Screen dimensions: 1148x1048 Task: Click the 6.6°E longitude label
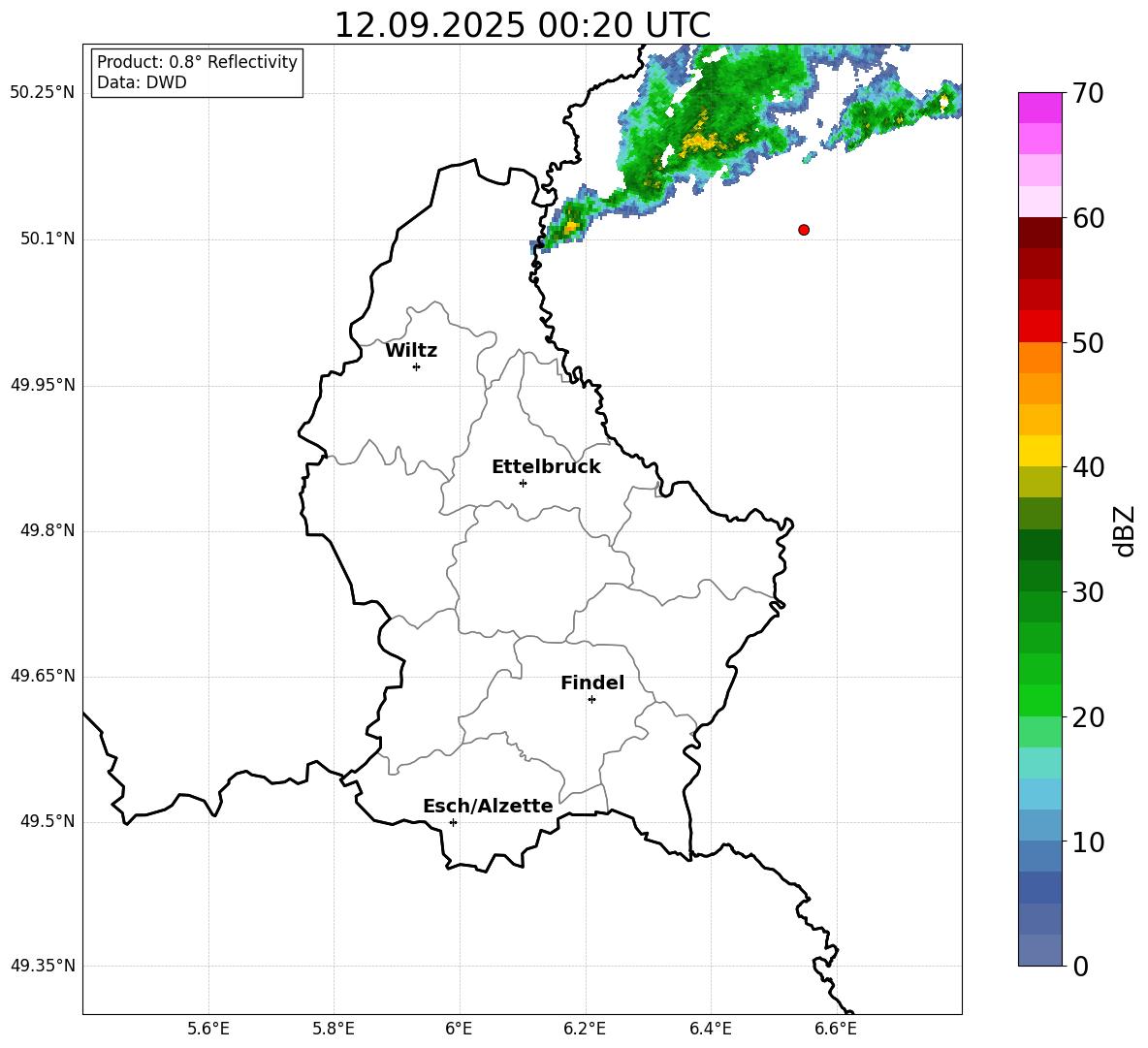(x=836, y=1029)
